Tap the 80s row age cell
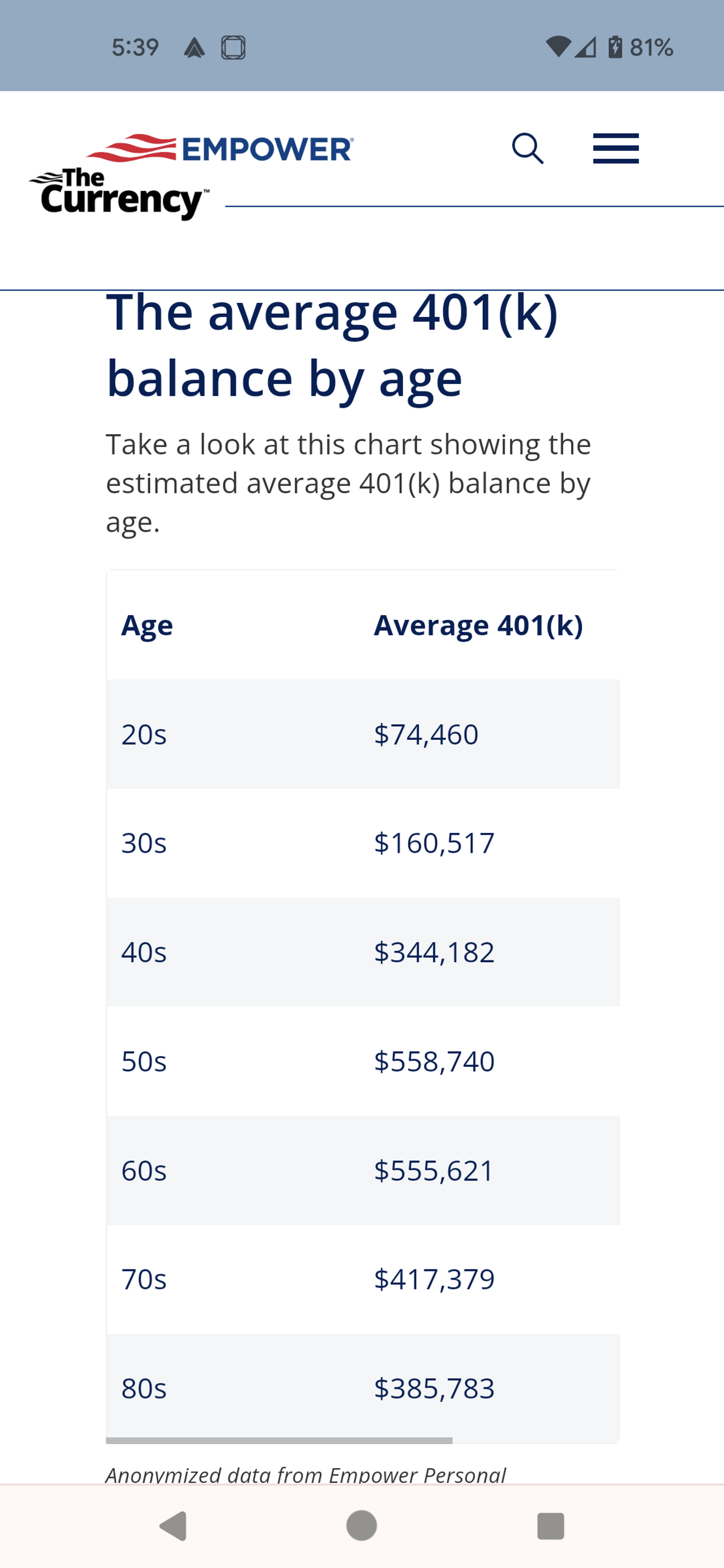The height and width of the screenshot is (1568, 724). coord(144,1388)
